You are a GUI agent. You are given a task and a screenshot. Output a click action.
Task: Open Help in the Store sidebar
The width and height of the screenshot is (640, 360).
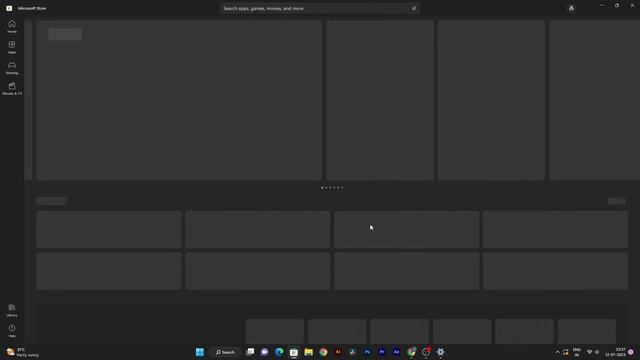(12, 331)
